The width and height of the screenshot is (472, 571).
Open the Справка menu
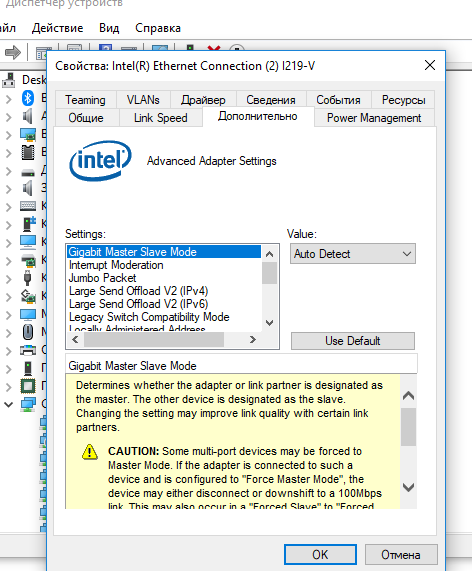click(158, 28)
